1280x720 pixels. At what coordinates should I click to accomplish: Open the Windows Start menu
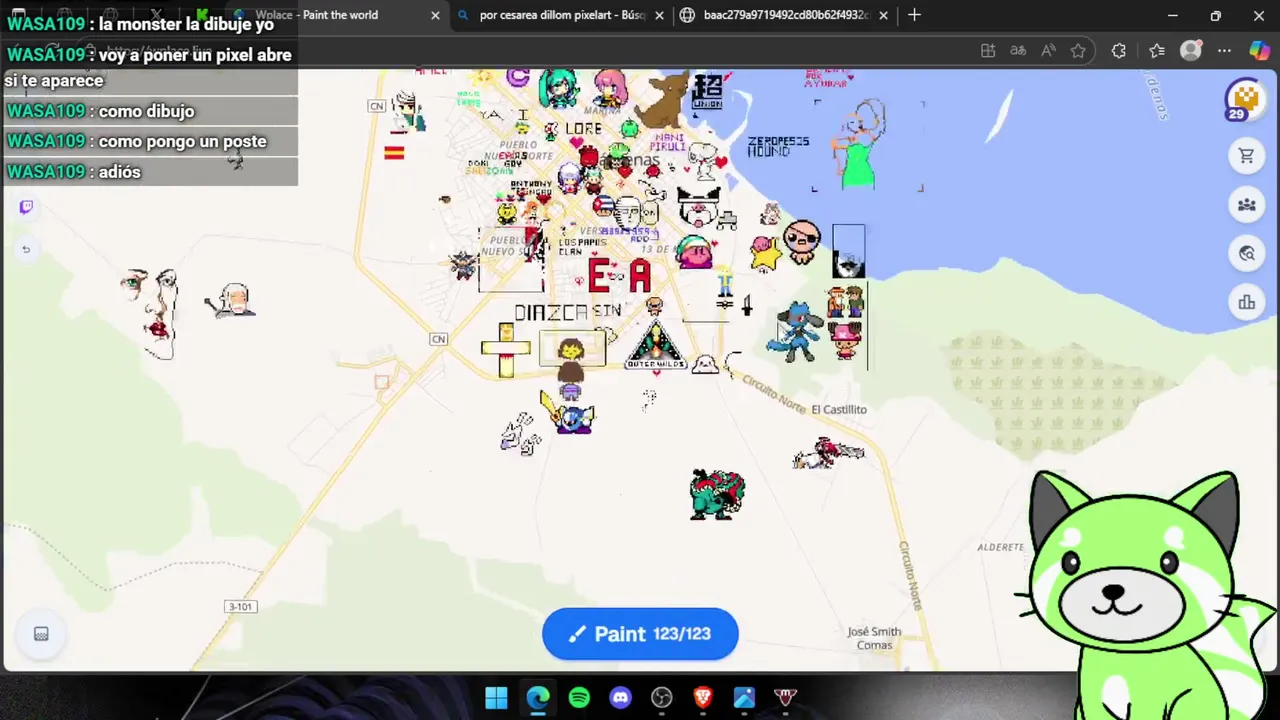[496, 698]
